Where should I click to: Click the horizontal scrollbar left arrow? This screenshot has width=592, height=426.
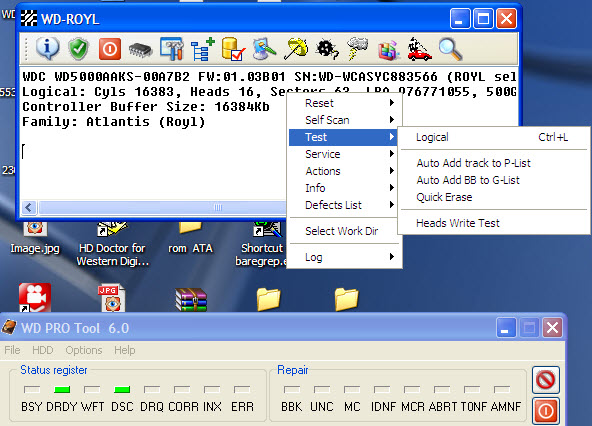[29, 207]
